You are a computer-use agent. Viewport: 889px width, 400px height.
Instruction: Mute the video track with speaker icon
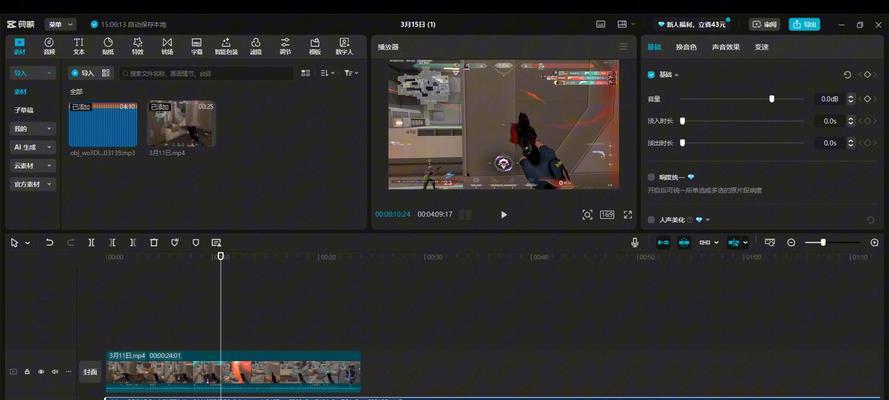pyautogui.click(x=55, y=372)
